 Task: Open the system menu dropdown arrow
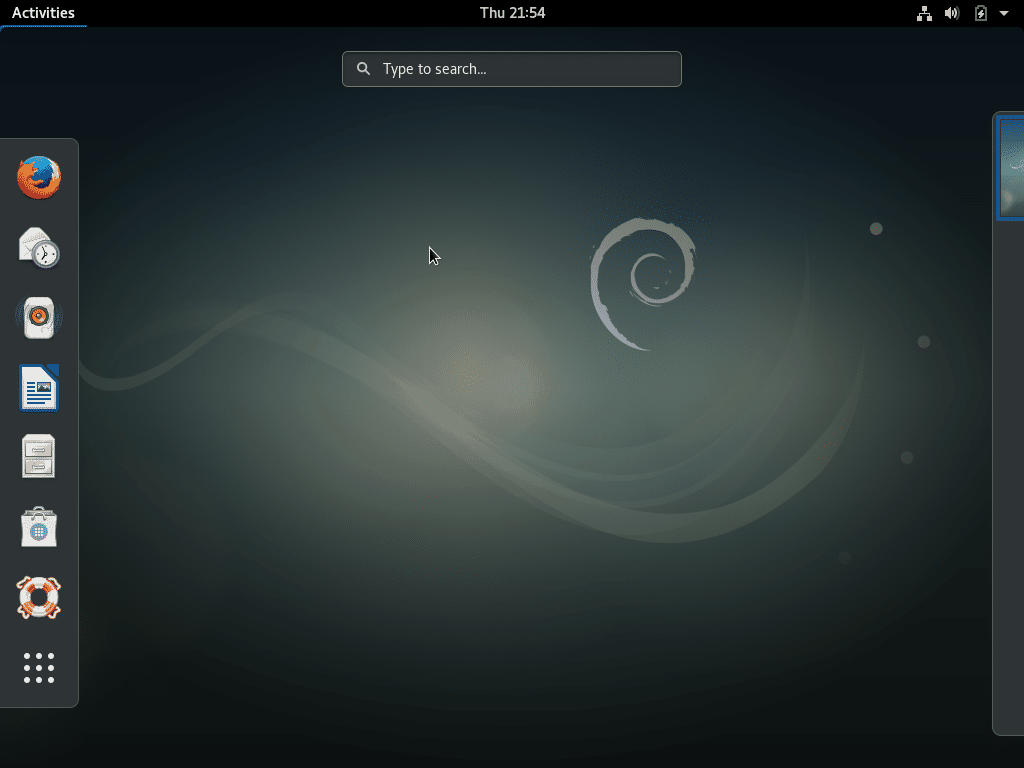pos(1004,13)
